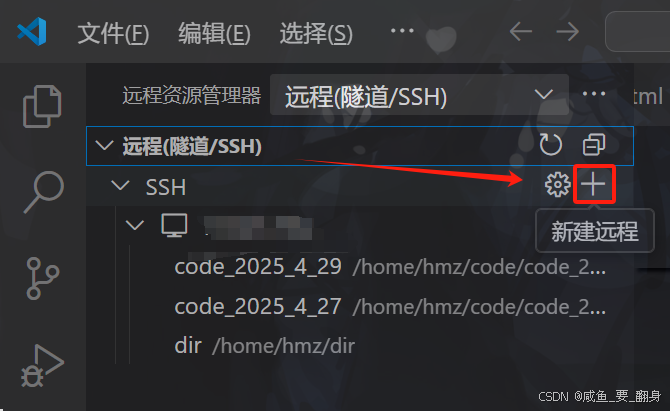The height and width of the screenshot is (411, 670).
Task: Collapse the blurred host computer node
Action: [135, 225]
